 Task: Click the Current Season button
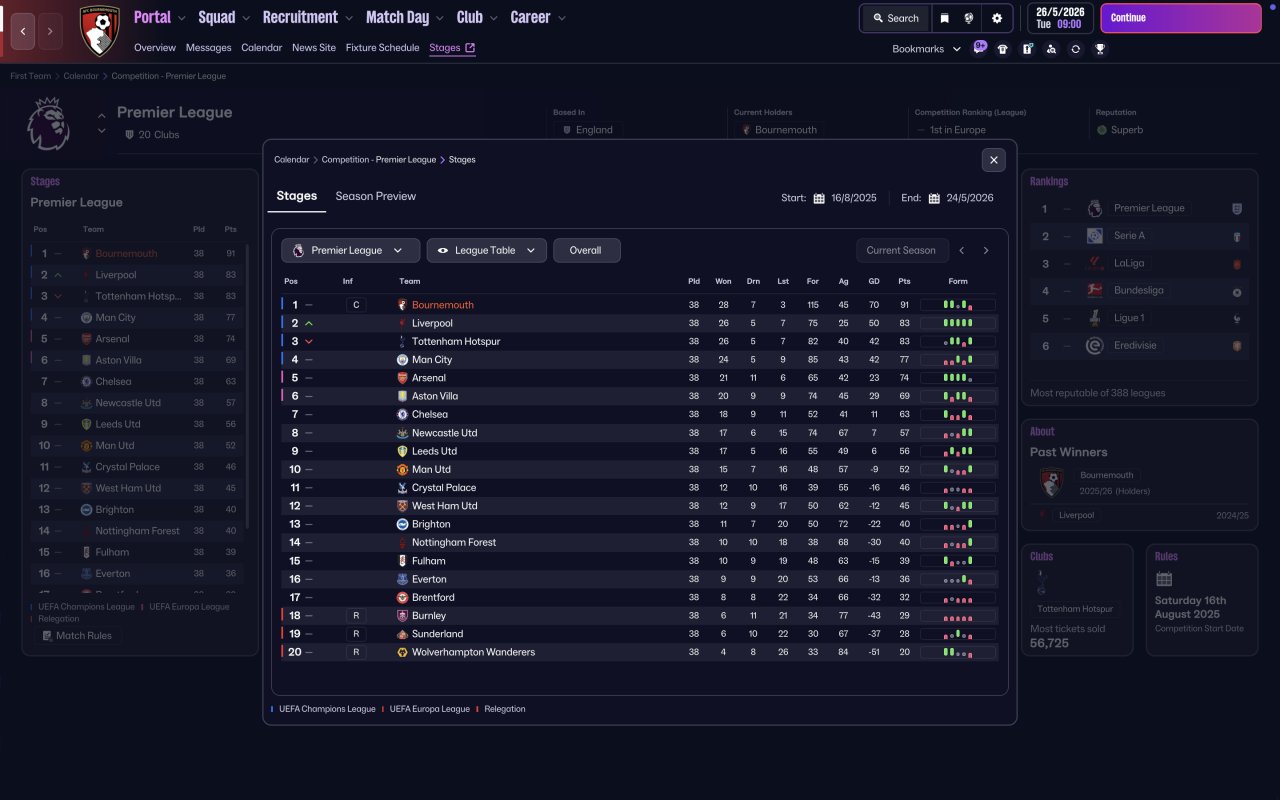coord(901,251)
